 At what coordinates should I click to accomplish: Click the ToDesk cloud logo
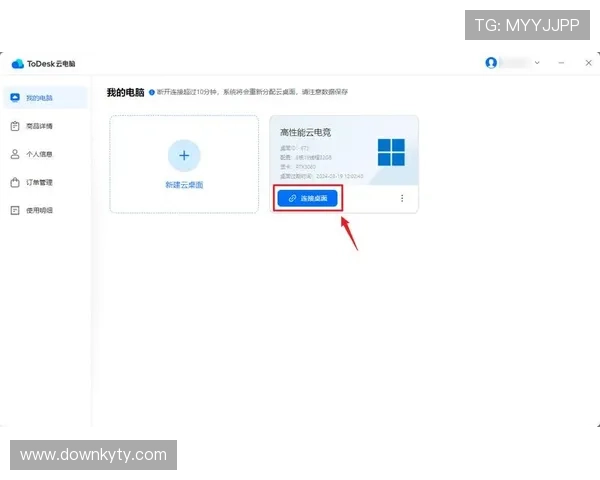[18, 64]
